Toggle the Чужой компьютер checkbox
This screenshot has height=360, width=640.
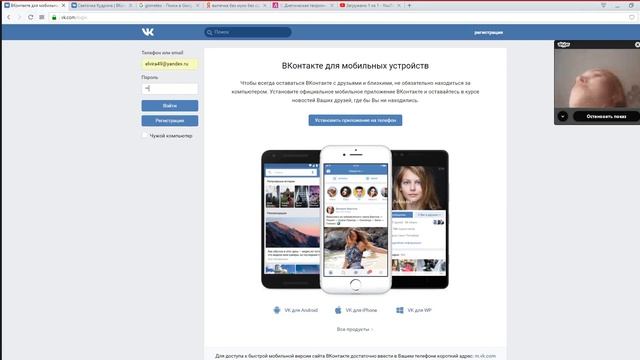[x=145, y=135]
